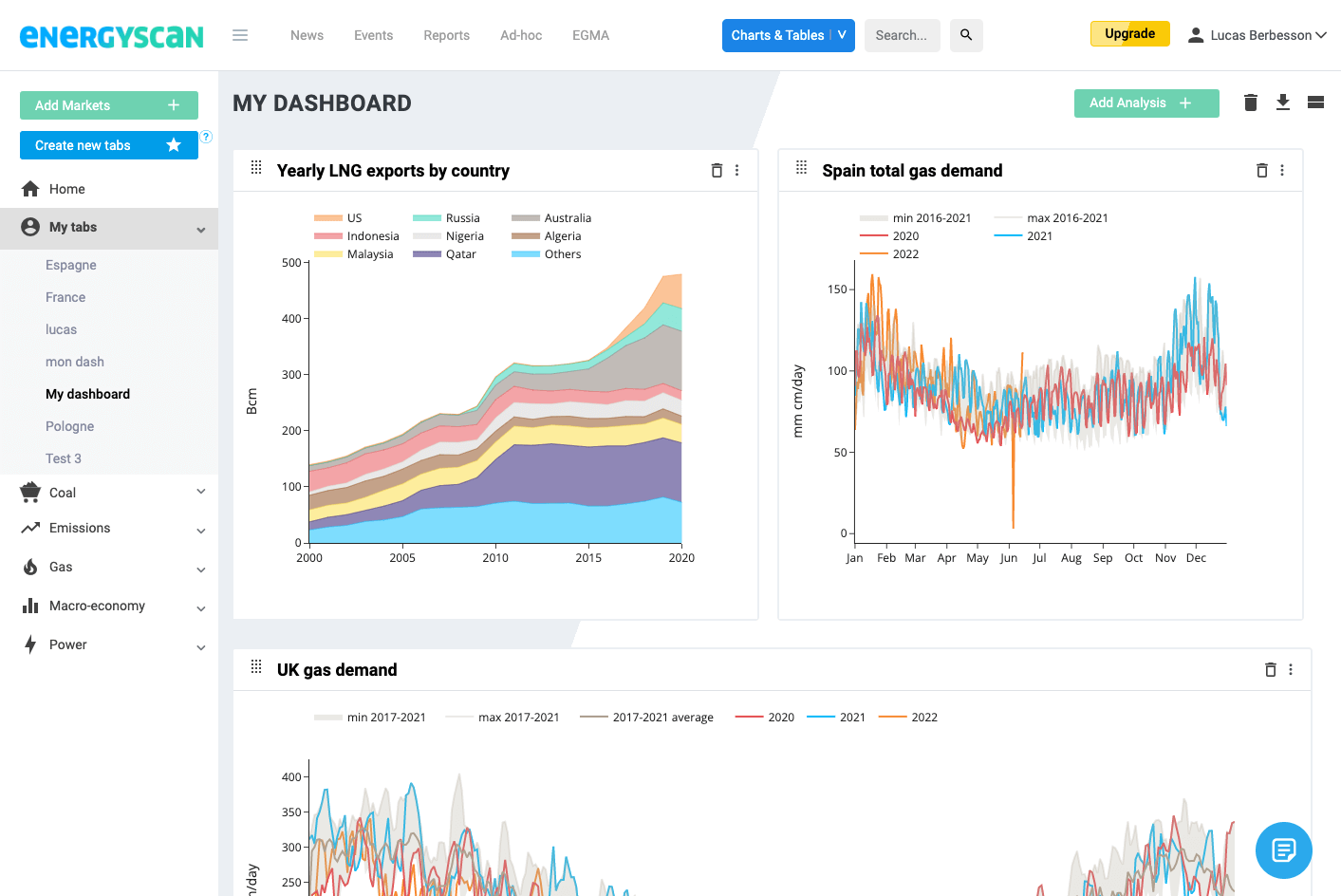Click the Home house icon

(30, 189)
